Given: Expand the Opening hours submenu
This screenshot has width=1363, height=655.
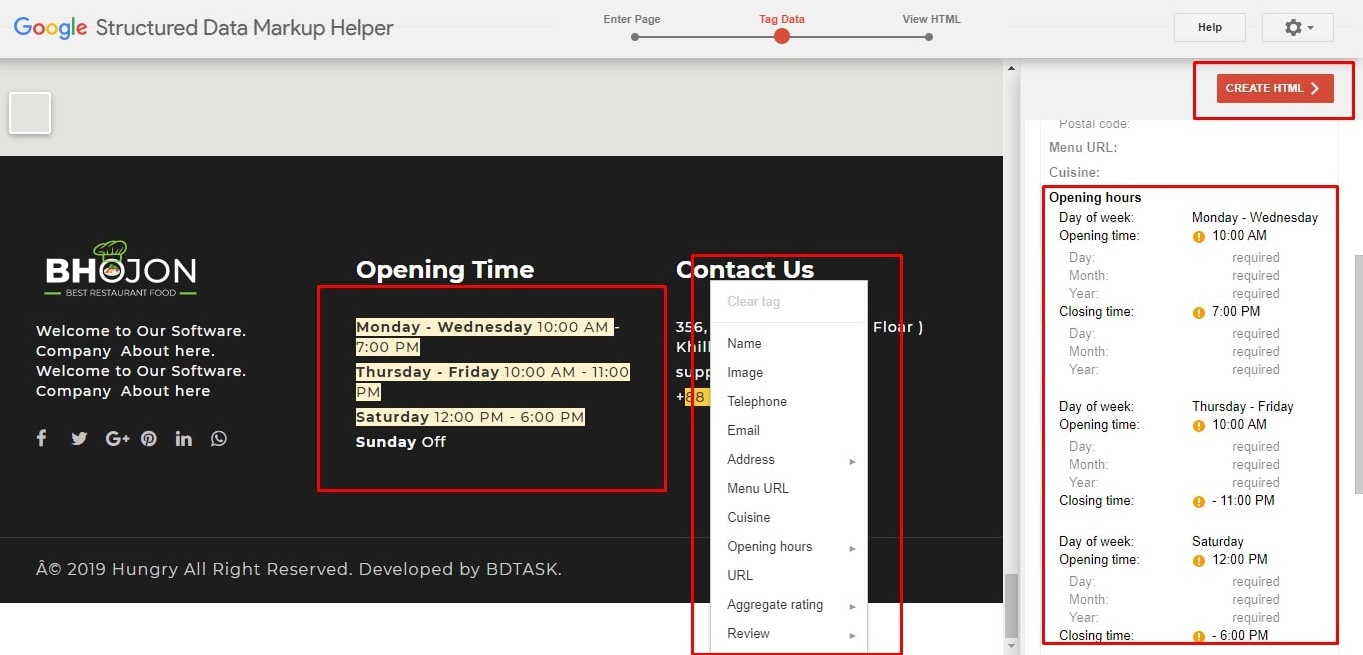Looking at the screenshot, I should pyautogui.click(x=788, y=547).
